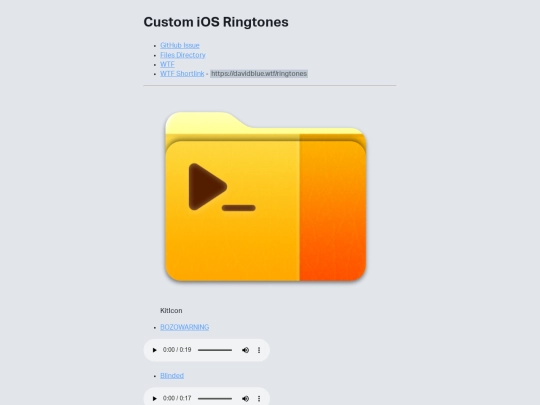Click the BOZOWARNING ringtone link
Viewport: 540px width, 405px height.
click(x=185, y=327)
